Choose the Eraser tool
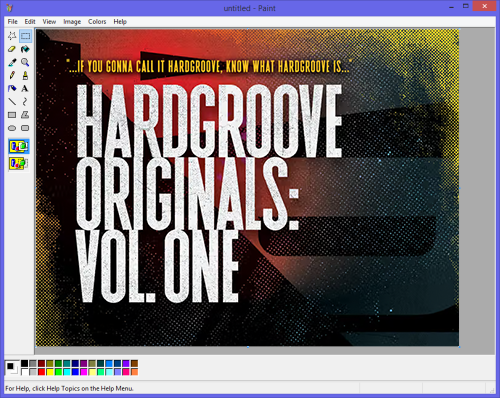 pos(12,49)
